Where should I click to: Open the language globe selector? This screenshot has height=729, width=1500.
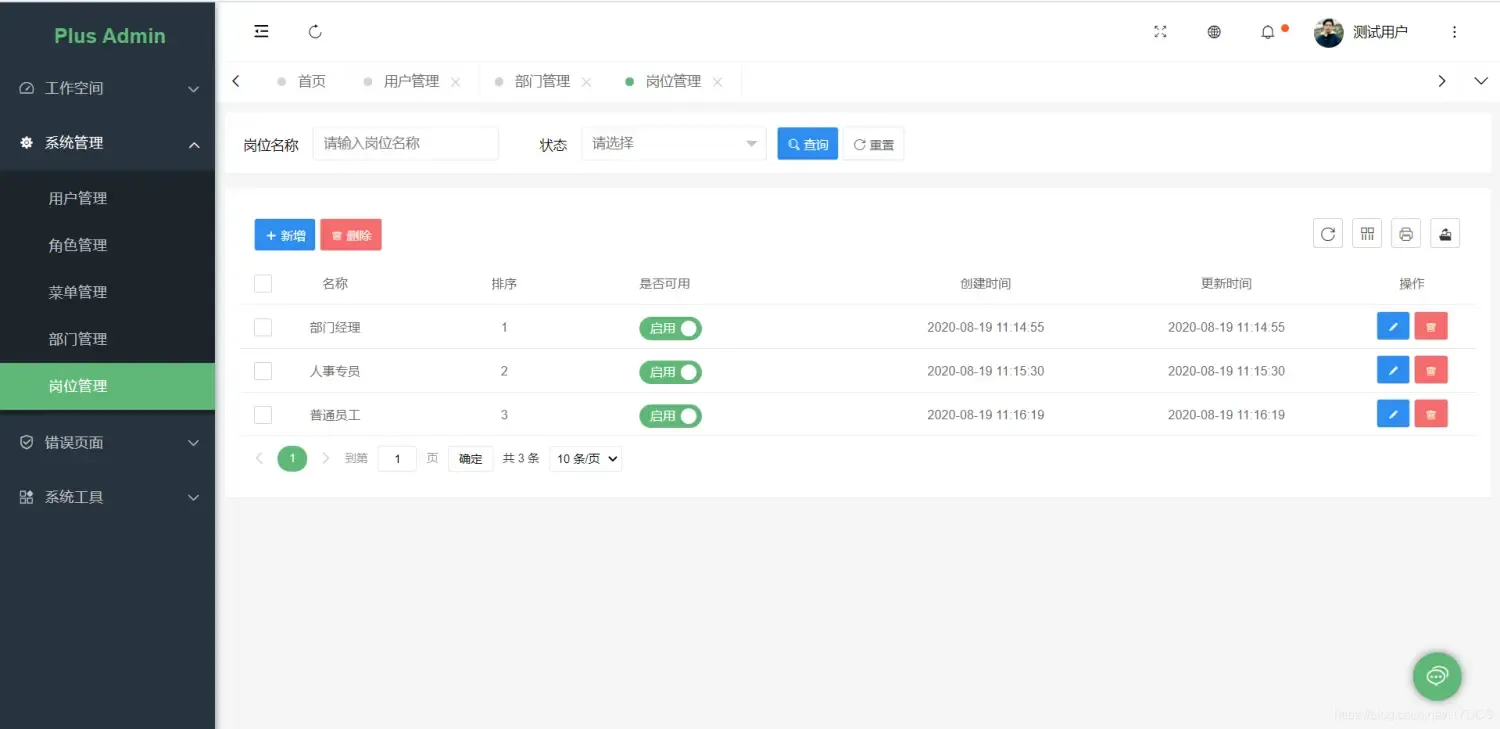(1213, 31)
